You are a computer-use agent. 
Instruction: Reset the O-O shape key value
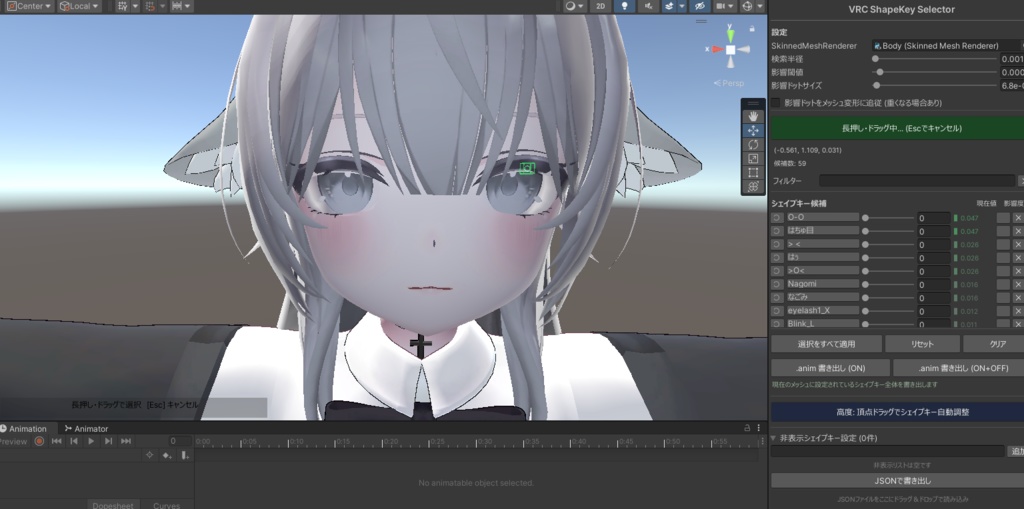point(776,218)
